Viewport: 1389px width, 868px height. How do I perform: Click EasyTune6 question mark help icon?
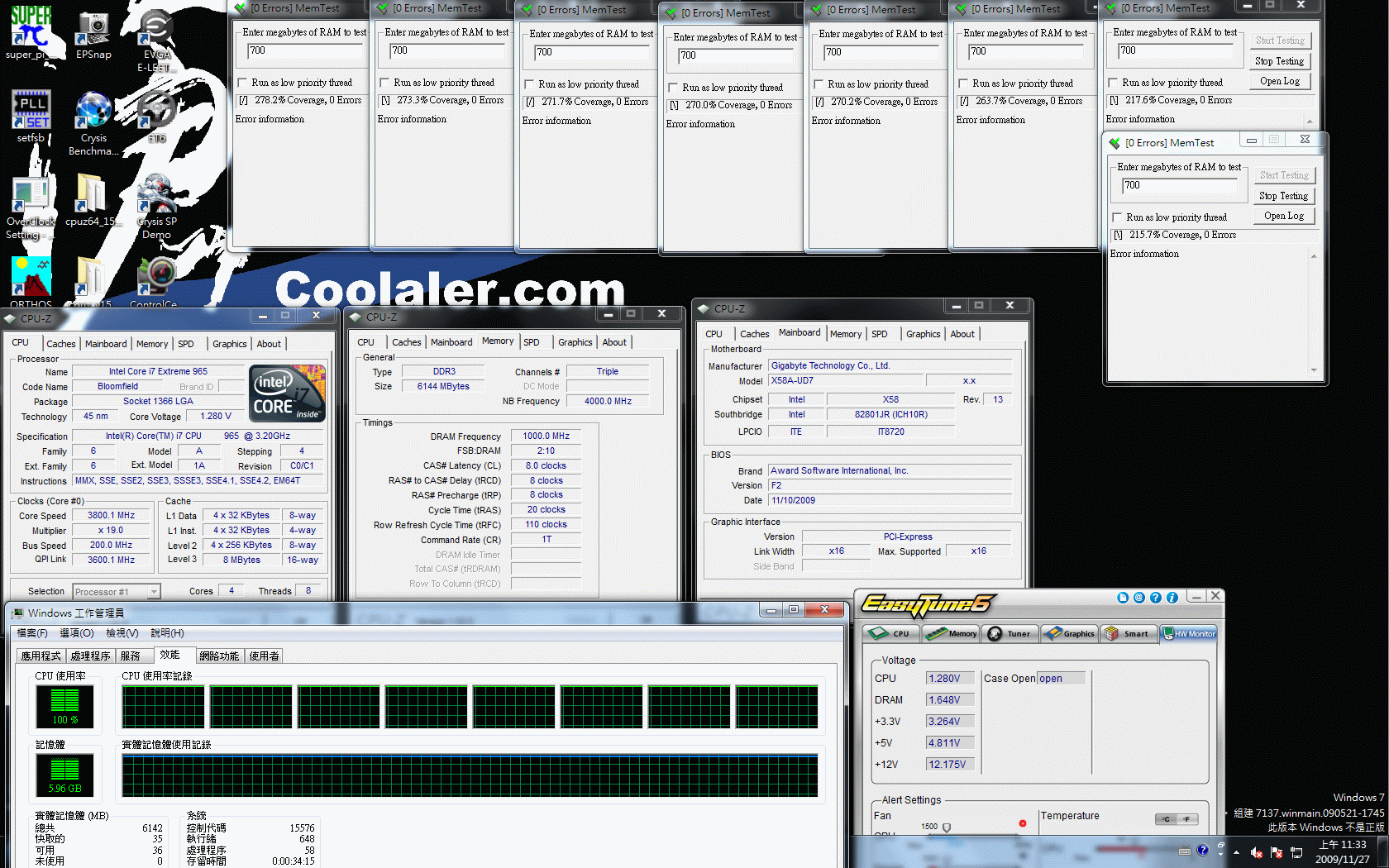tap(1155, 598)
